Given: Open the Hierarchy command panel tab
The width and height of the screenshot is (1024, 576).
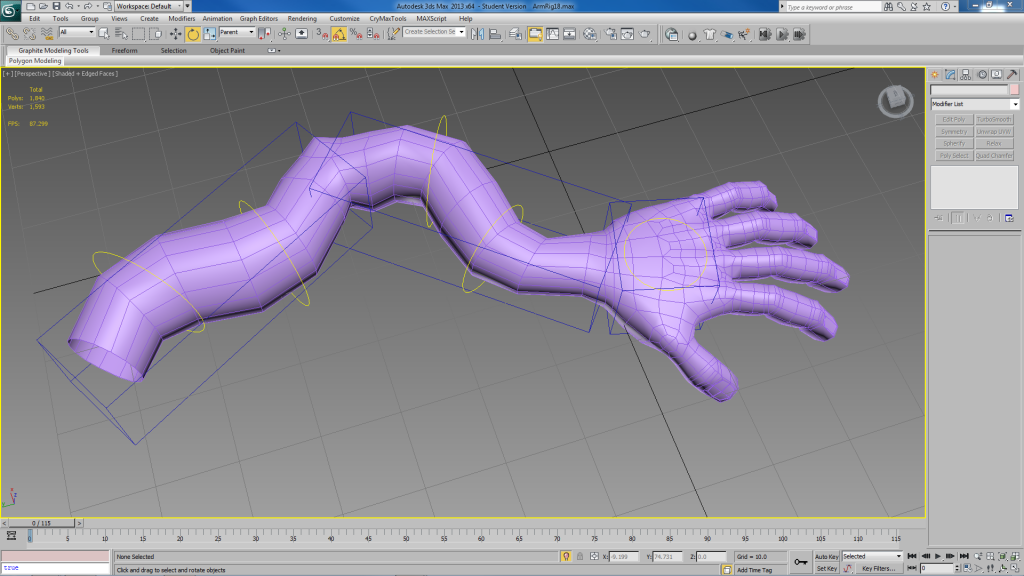Looking at the screenshot, I should (967, 74).
